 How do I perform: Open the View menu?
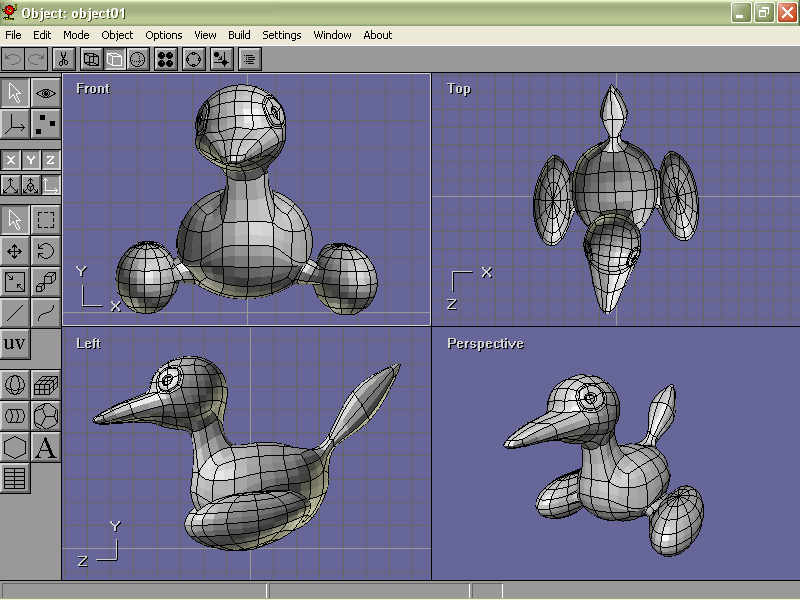tap(205, 35)
